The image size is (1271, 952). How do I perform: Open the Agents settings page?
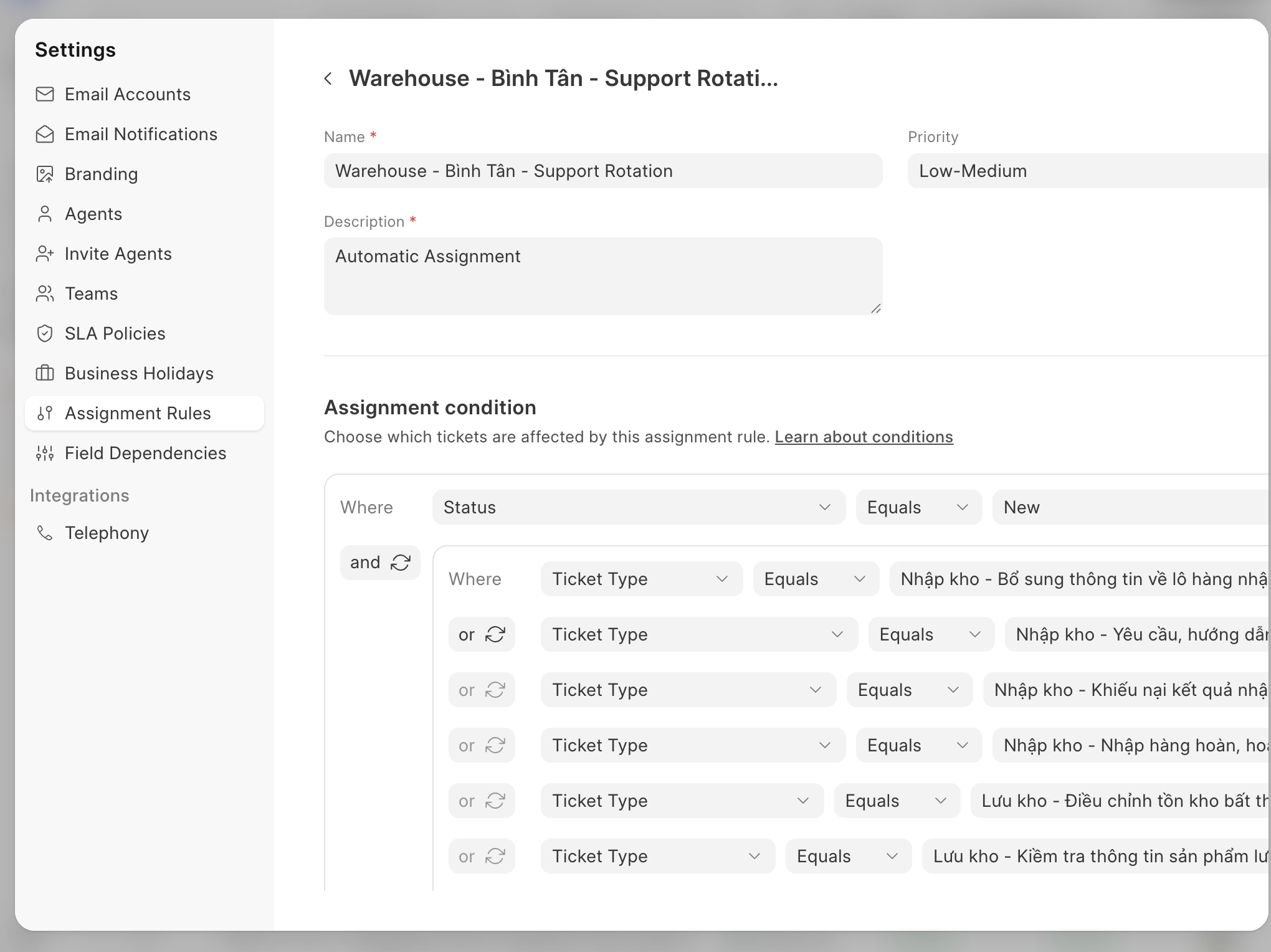93,214
